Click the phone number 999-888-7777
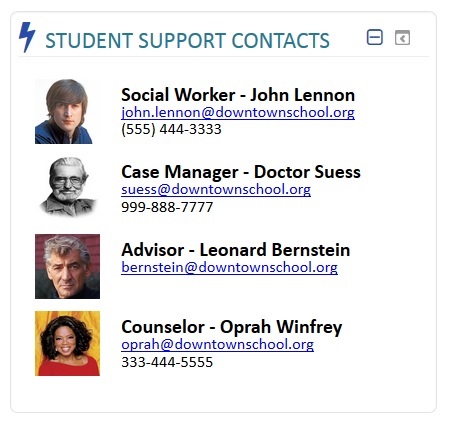The height and width of the screenshot is (423, 450). point(167,207)
